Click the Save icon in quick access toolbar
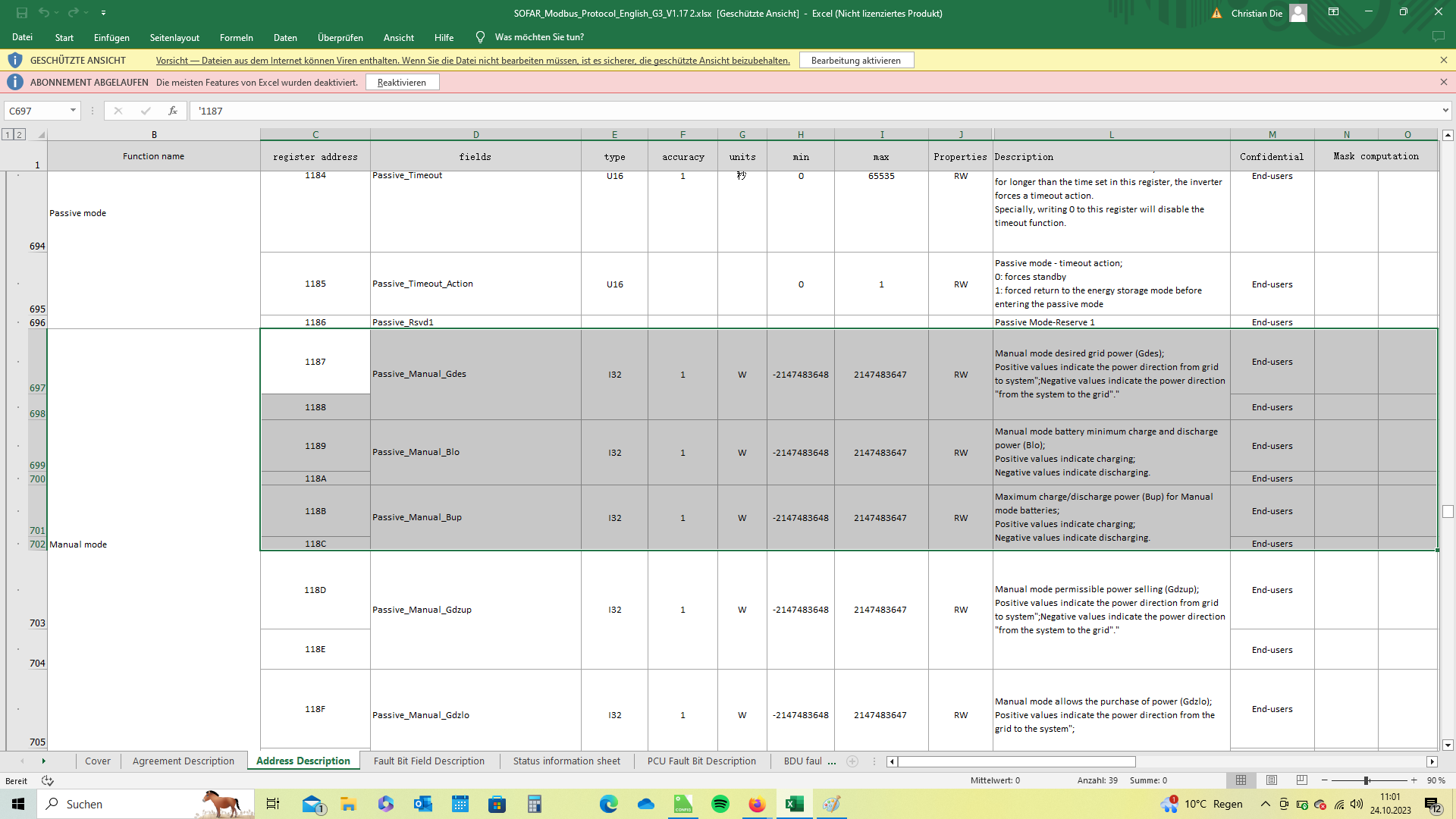Image resolution: width=1456 pixels, height=819 pixels. point(21,13)
